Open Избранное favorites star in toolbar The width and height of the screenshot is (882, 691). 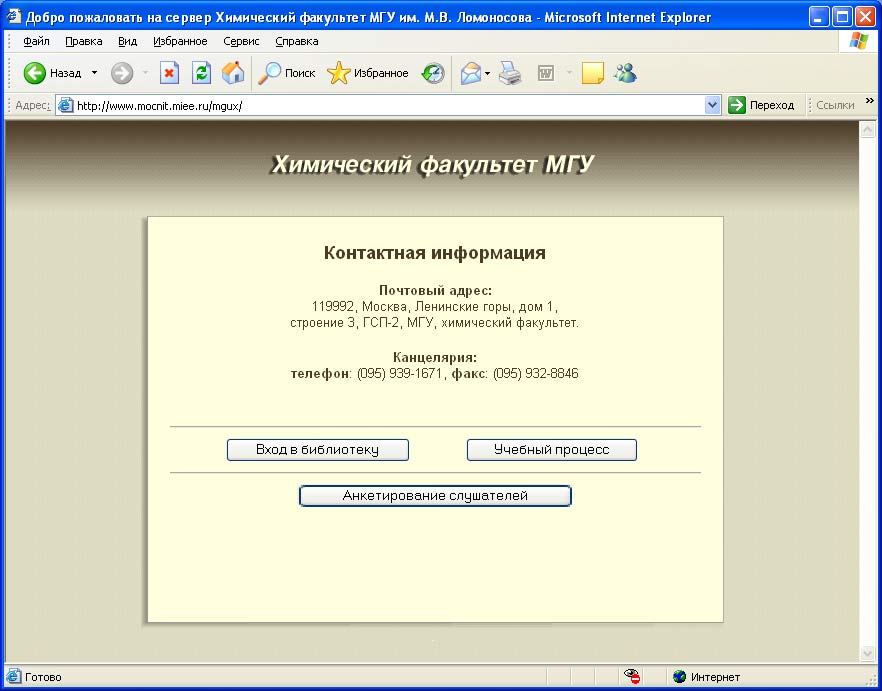click(x=367, y=73)
